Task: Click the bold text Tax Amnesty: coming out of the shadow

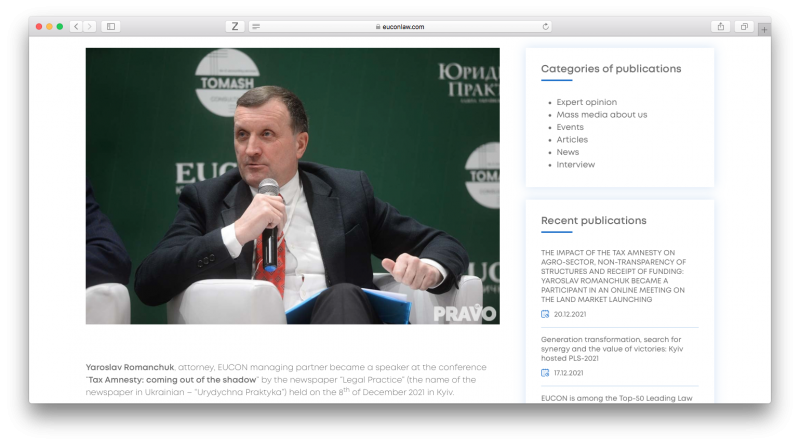Action: point(172,380)
